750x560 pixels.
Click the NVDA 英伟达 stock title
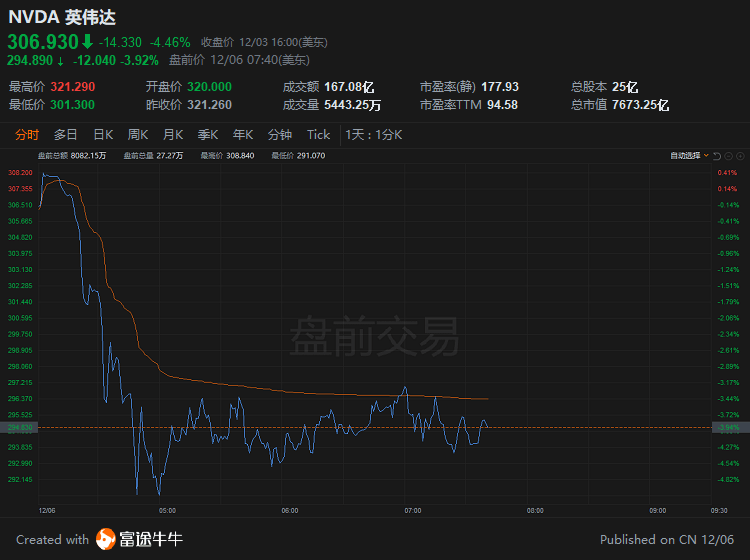point(62,17)
